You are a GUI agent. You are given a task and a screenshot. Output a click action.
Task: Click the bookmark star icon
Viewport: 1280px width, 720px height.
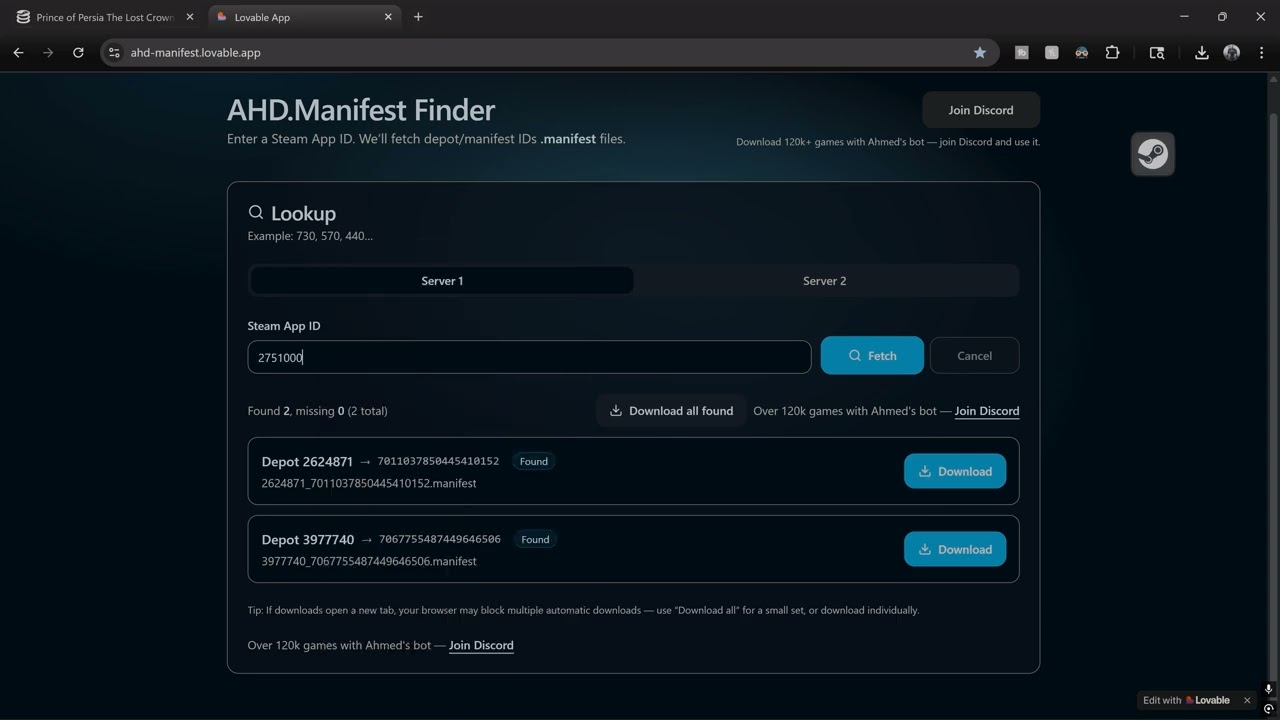coord(980,53)
